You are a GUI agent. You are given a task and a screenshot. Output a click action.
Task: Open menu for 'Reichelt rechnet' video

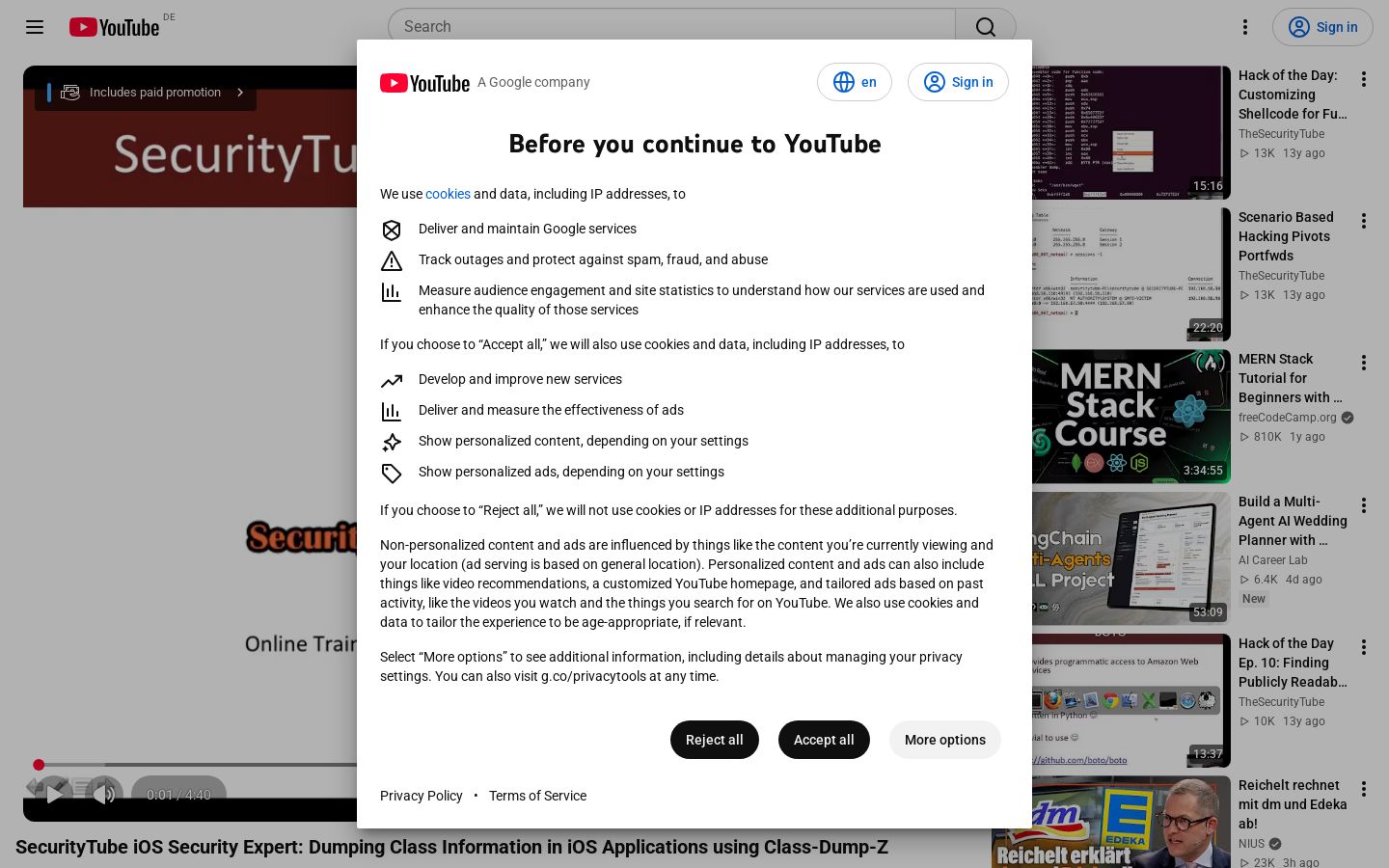click(x=1364, y=789)
